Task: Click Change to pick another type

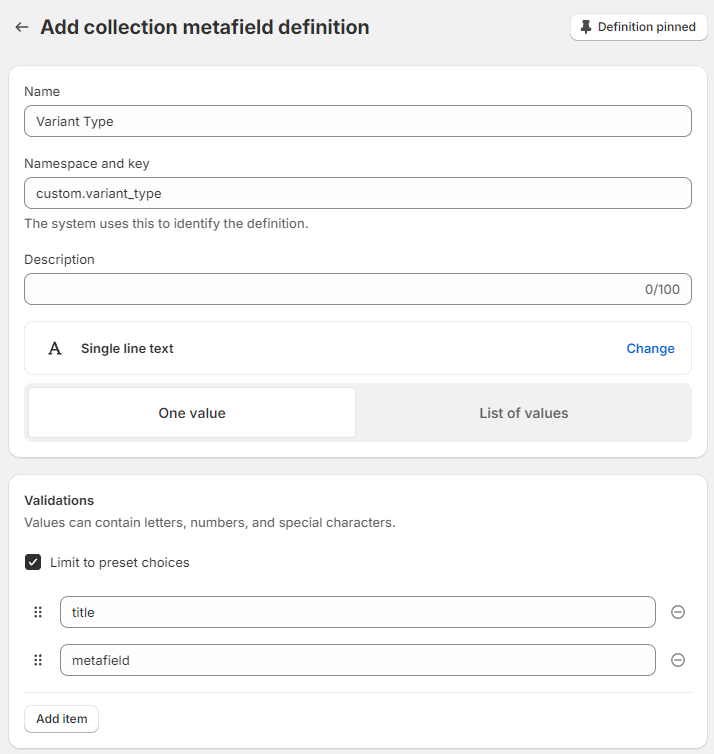Action: click(650, 348)
